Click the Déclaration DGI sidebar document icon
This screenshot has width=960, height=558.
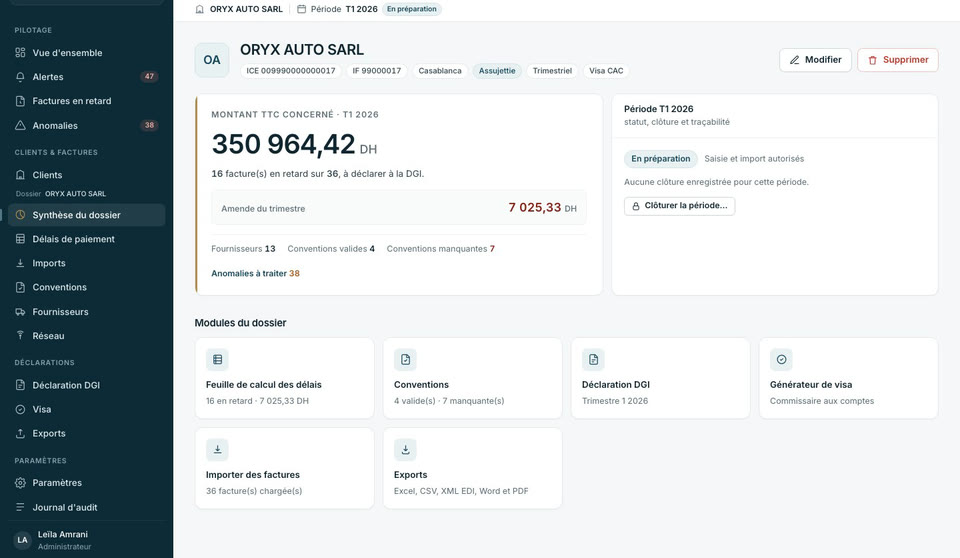[x=20, y=385]
